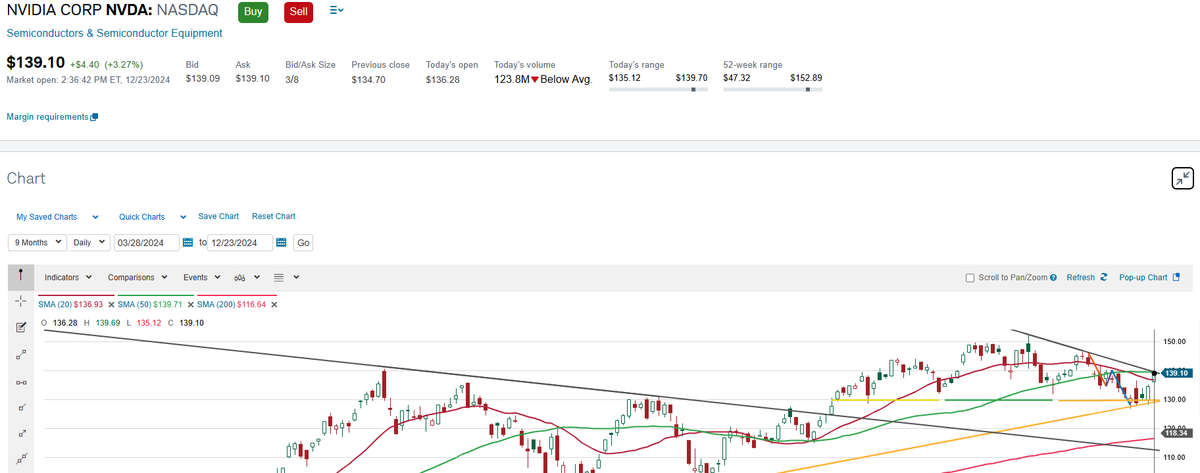
Task: Click the Go button
Action: [x=303, y=242]
